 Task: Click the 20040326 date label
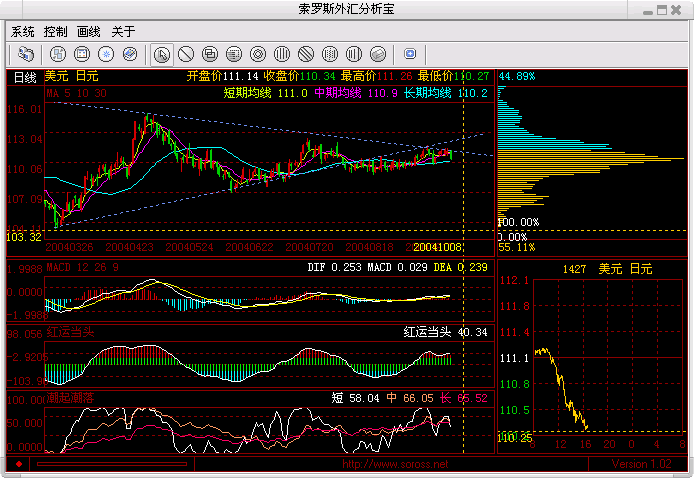pos(69,247)
